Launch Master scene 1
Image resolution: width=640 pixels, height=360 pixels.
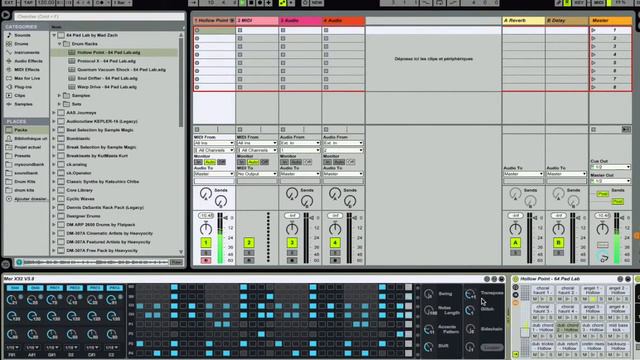[x=593, y=30]
